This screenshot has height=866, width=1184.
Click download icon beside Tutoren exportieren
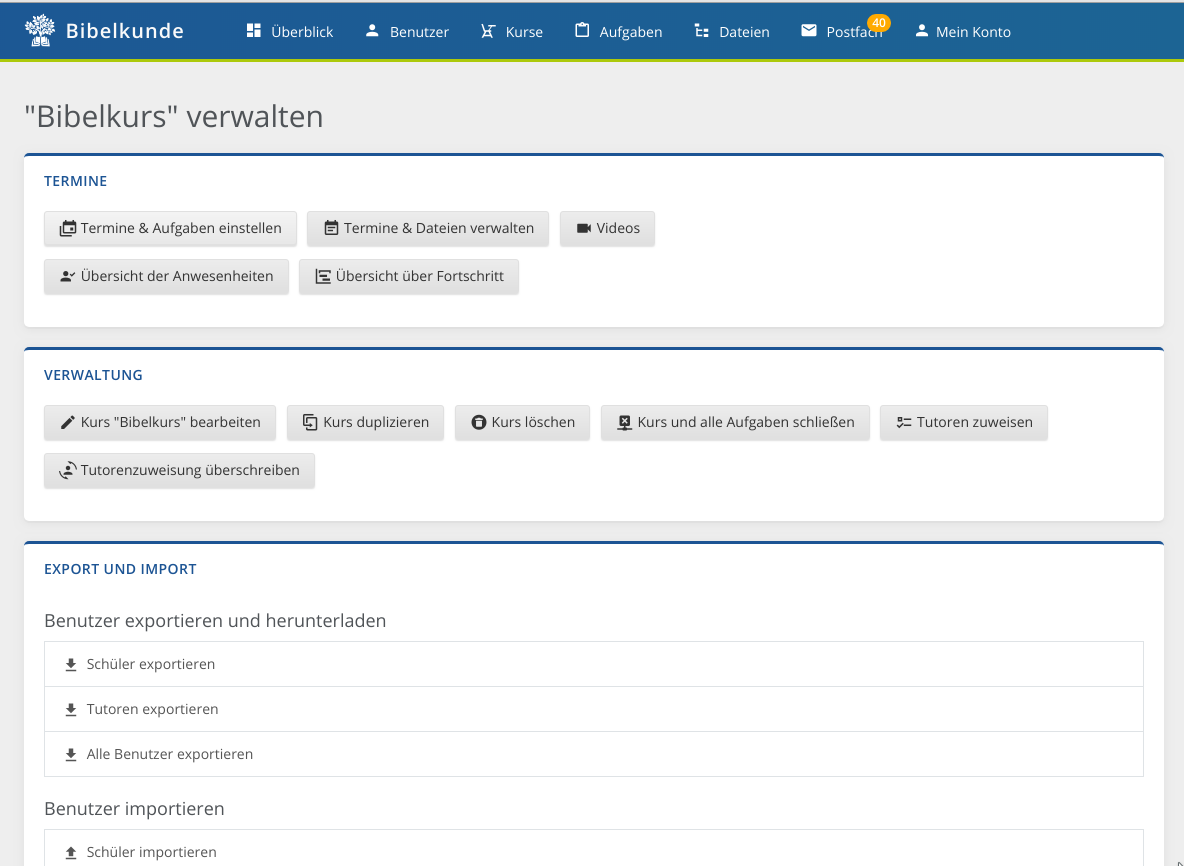(71, 710)
